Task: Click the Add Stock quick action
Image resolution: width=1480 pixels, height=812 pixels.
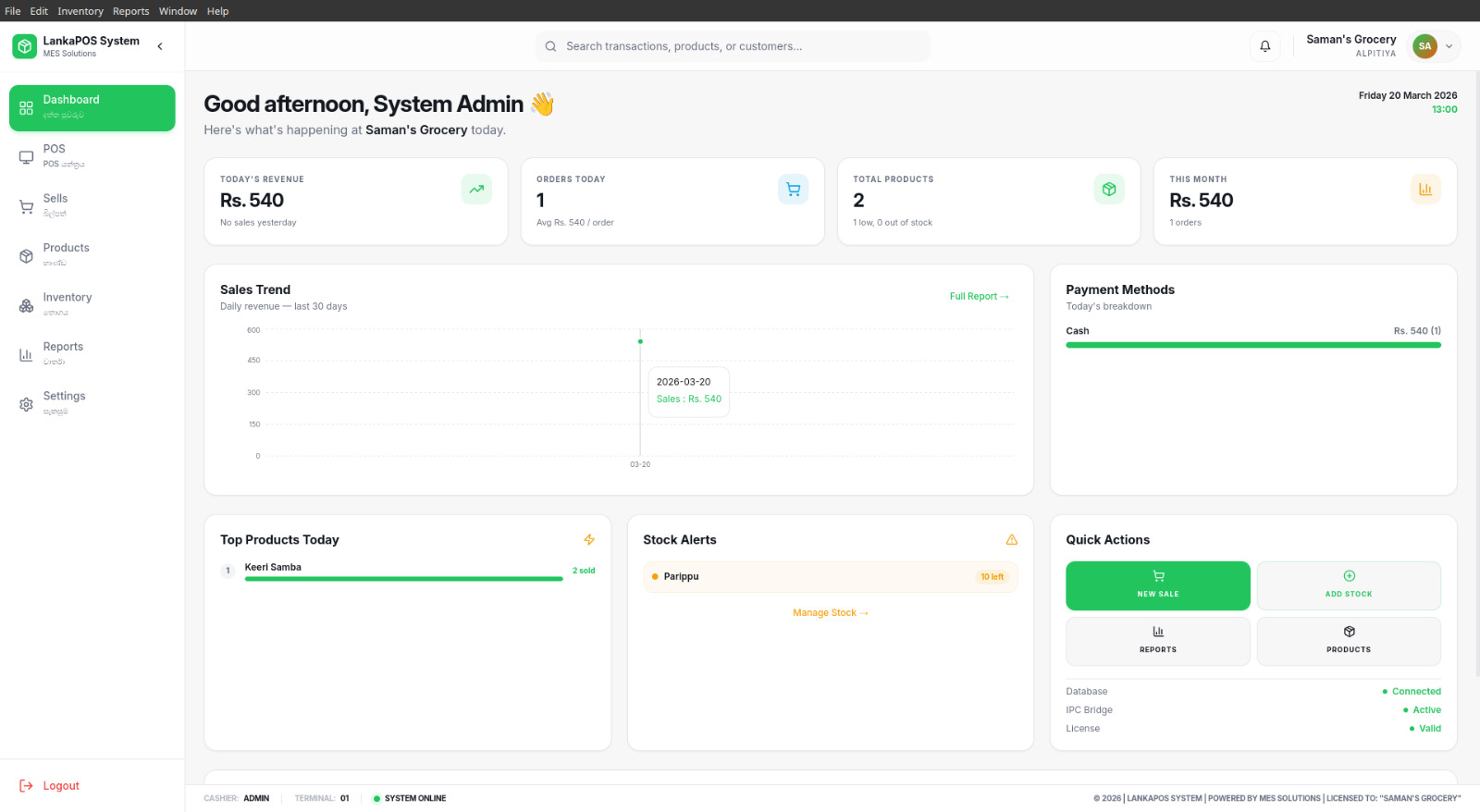Action: tap(1349, 585)
